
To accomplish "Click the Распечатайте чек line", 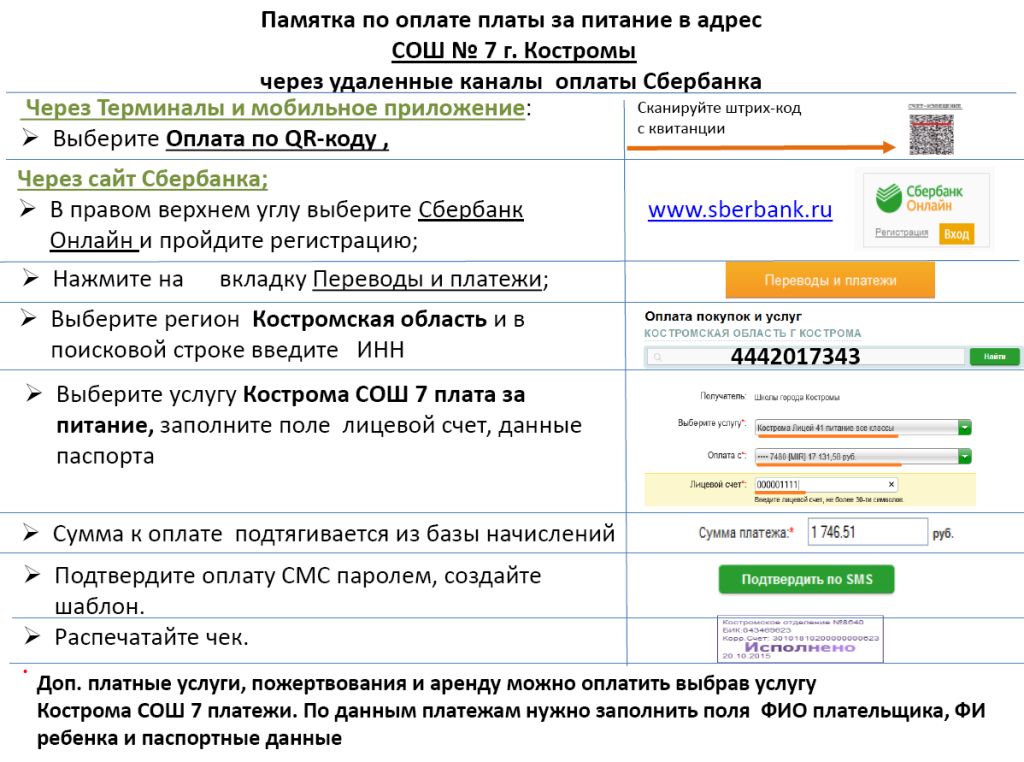I will pos(151,637).
